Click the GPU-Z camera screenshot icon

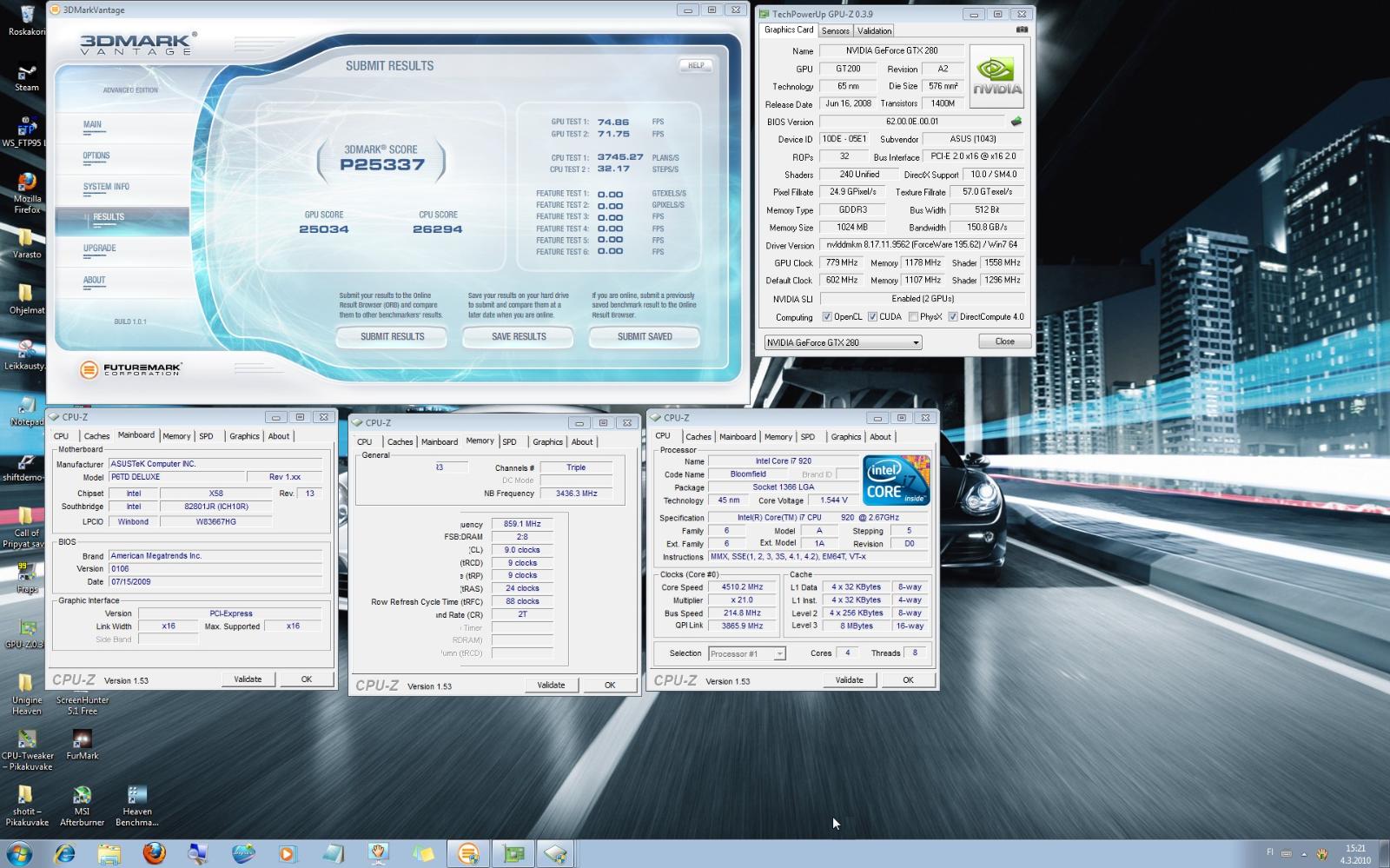point(1022,30)
